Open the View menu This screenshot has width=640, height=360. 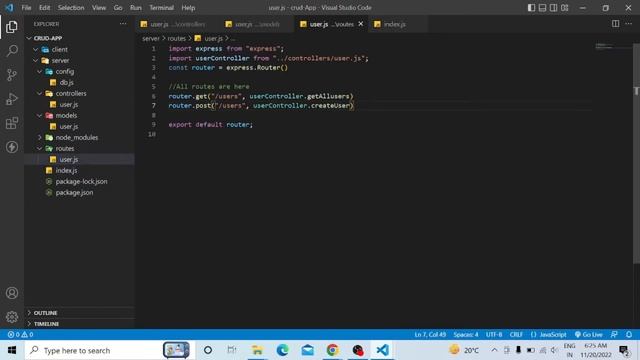[99, 8]
